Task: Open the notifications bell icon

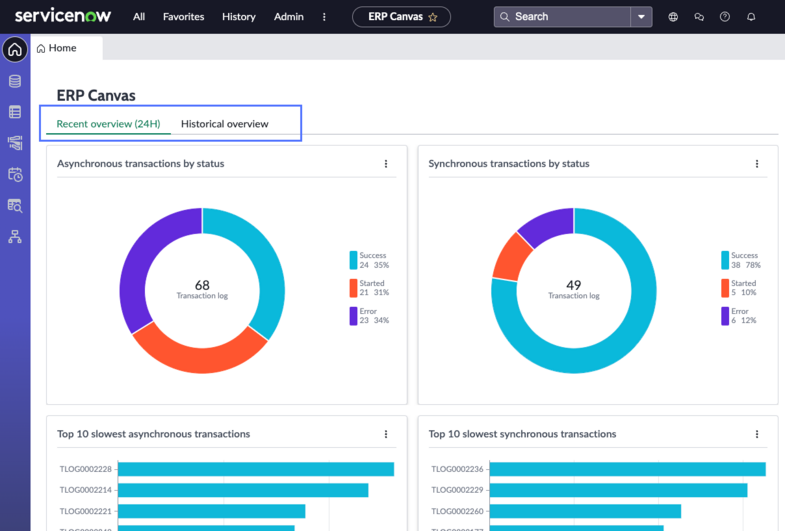Action: pos(751,17)
